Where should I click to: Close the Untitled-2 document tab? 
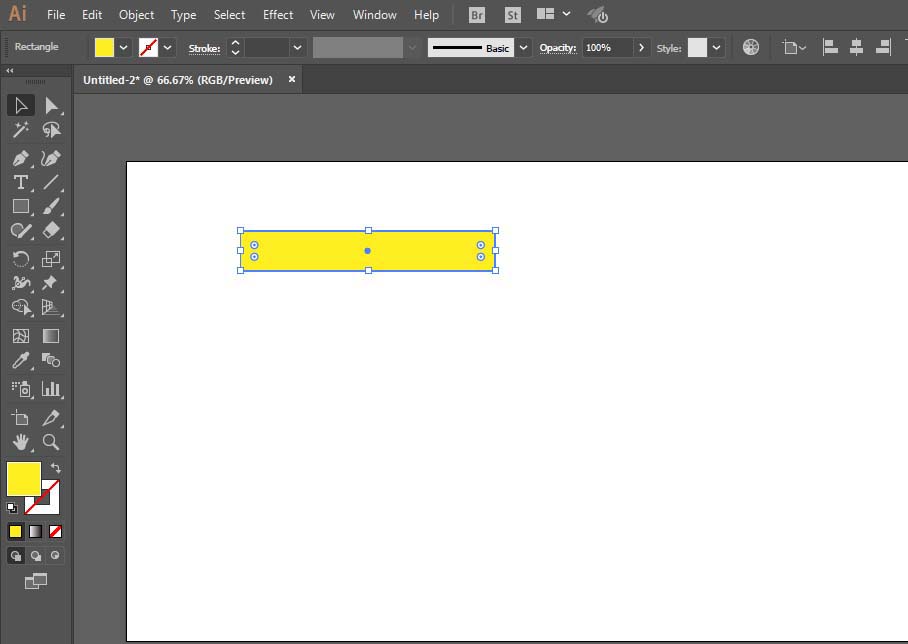coord(292,79)
